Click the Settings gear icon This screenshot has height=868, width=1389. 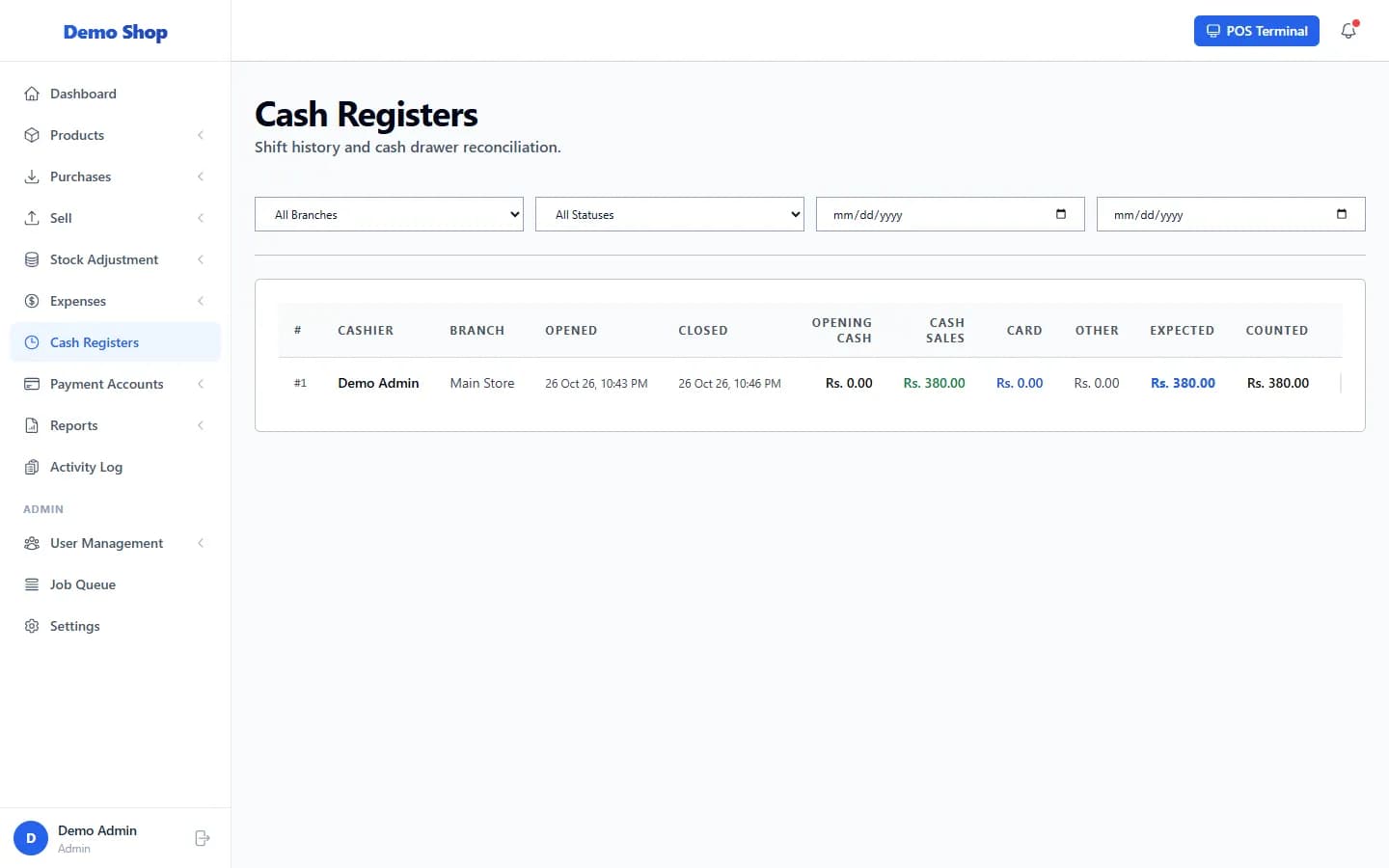32,626
